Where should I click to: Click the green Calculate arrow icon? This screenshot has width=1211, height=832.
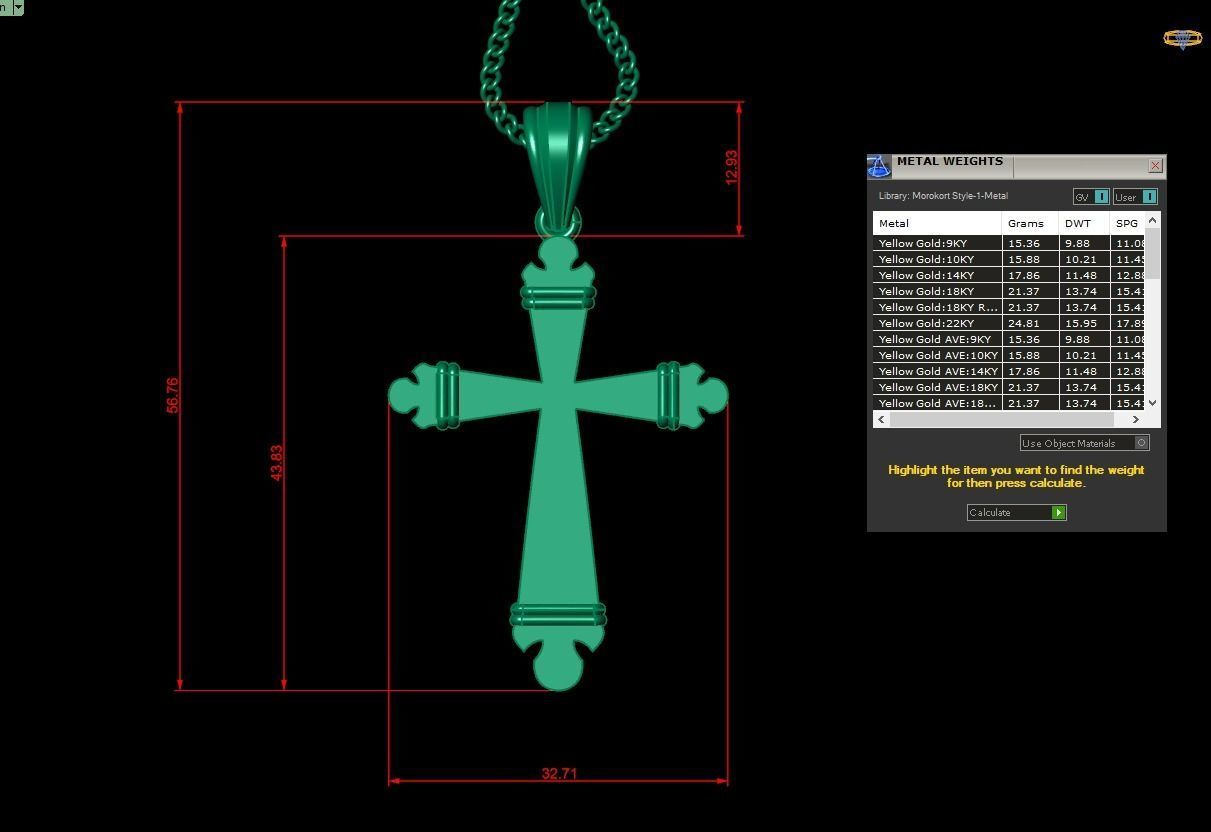pyautogui.click(x=1058, y=513)
